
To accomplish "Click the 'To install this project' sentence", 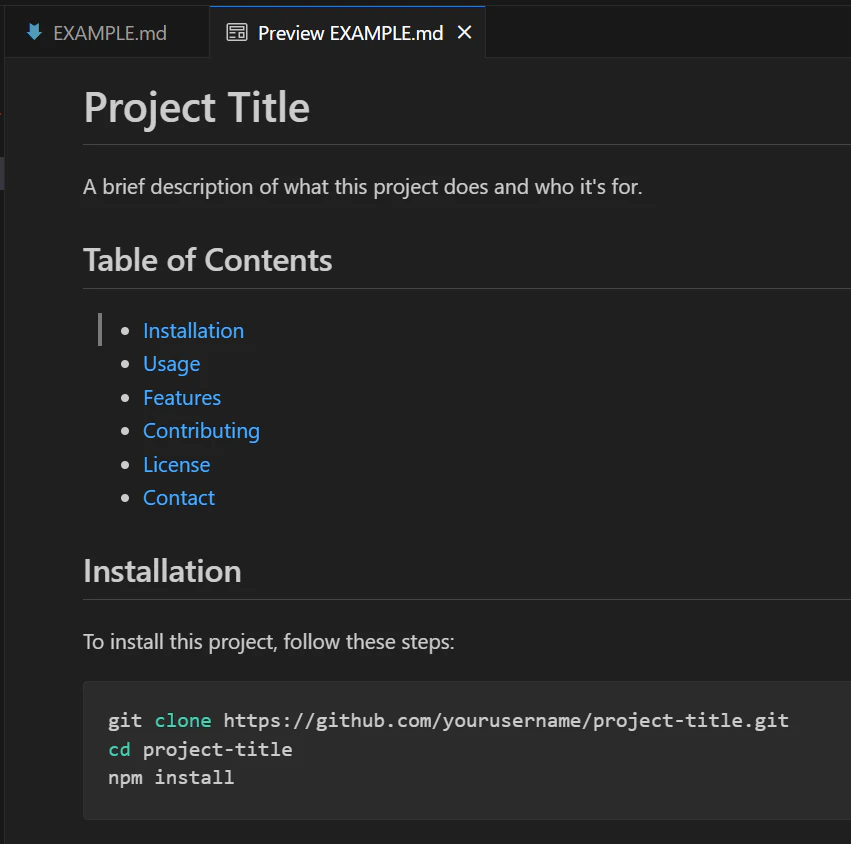I will click(269, 642).
